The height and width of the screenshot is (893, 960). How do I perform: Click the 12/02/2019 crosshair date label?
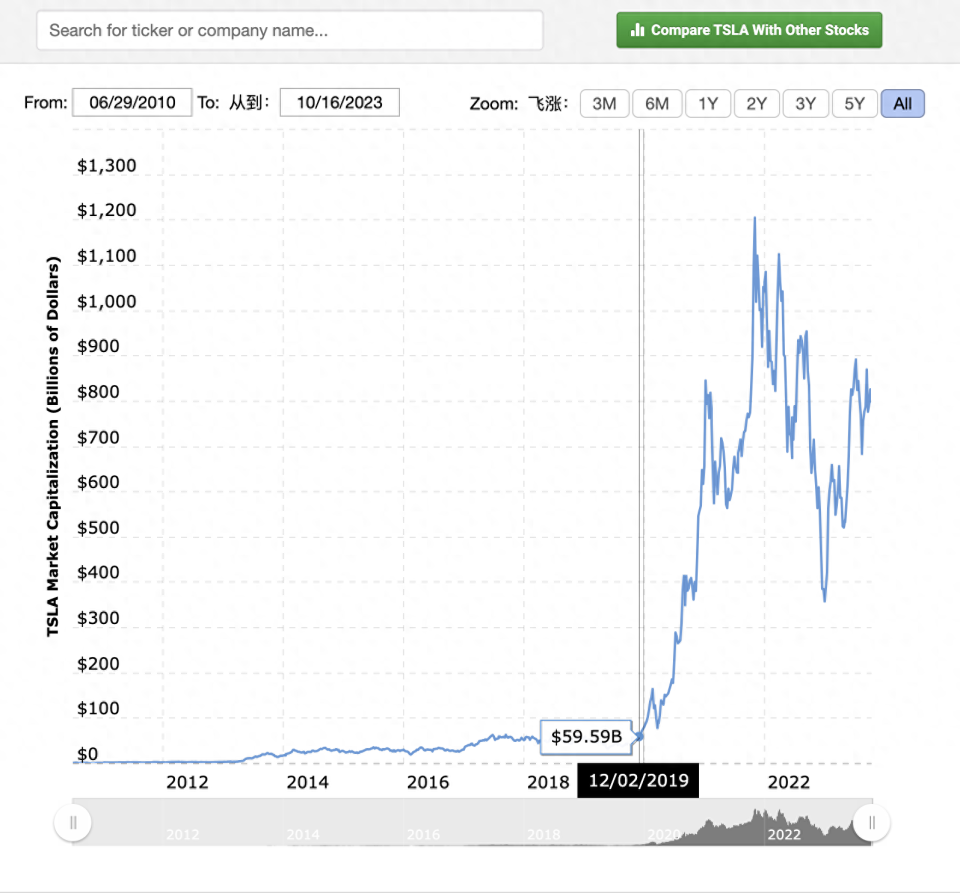pyautogui.click(x=638, y=780)
